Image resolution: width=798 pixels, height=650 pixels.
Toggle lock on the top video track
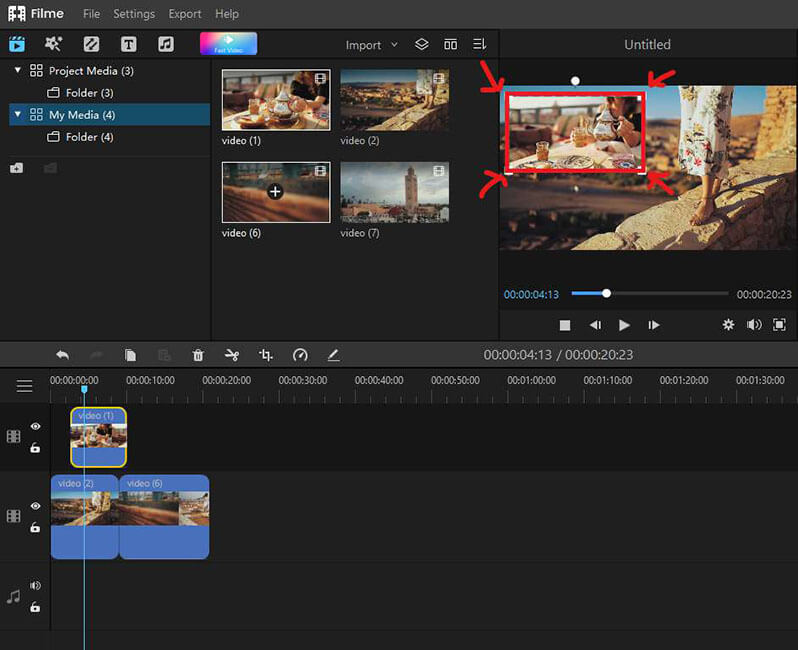tap(35, 448)
